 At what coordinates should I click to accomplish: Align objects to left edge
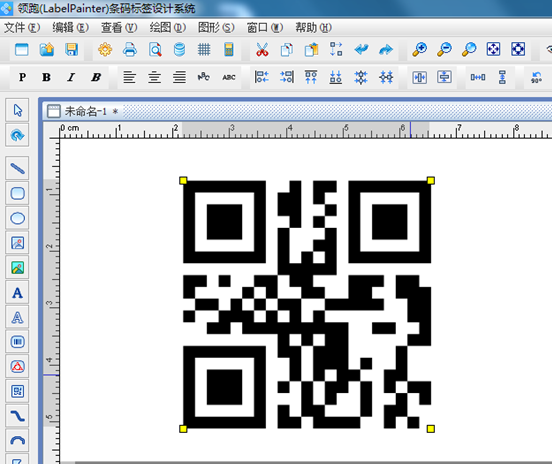[x=262, y=77]
